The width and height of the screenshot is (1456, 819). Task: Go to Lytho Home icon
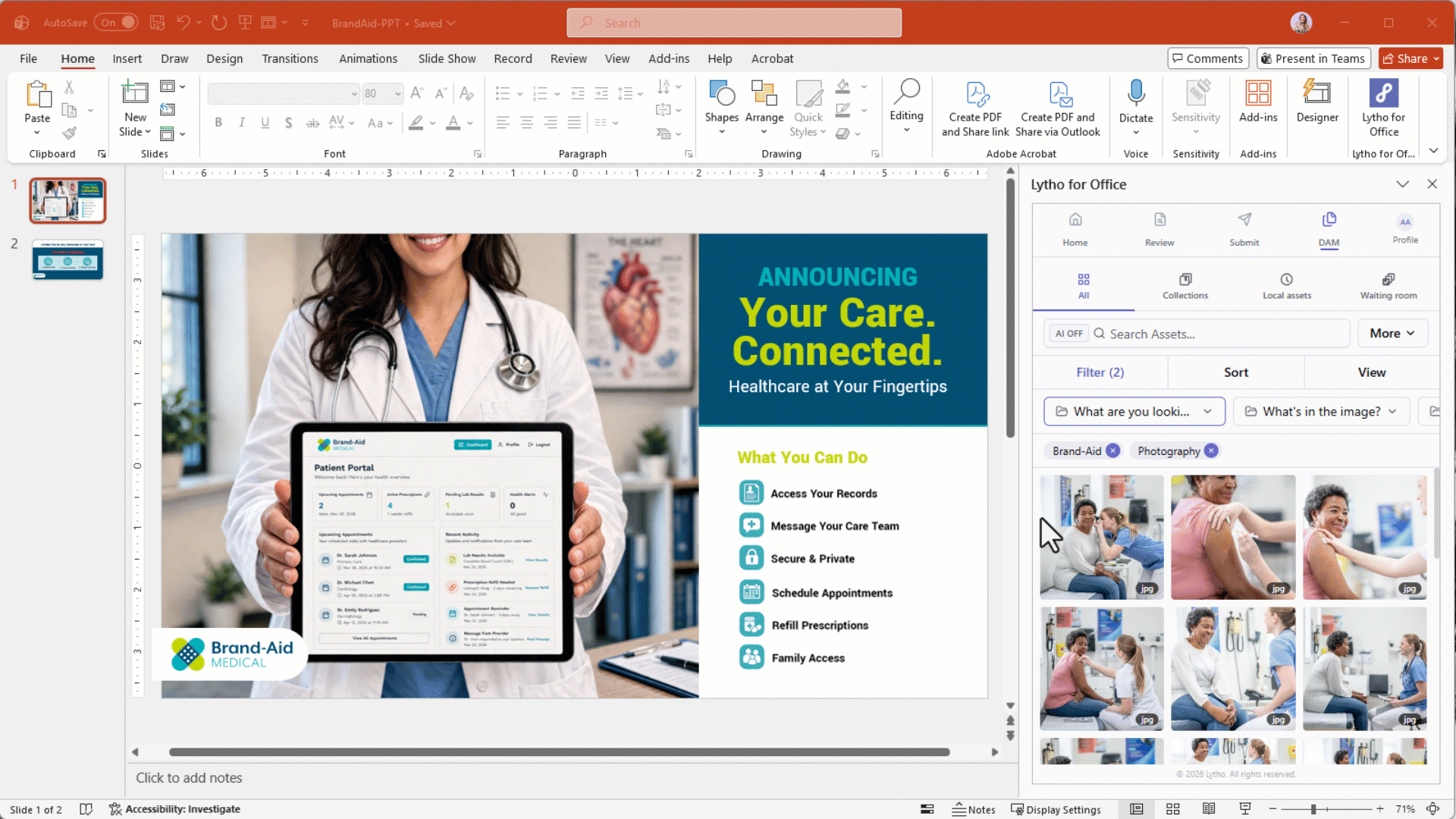(1075, 229)
